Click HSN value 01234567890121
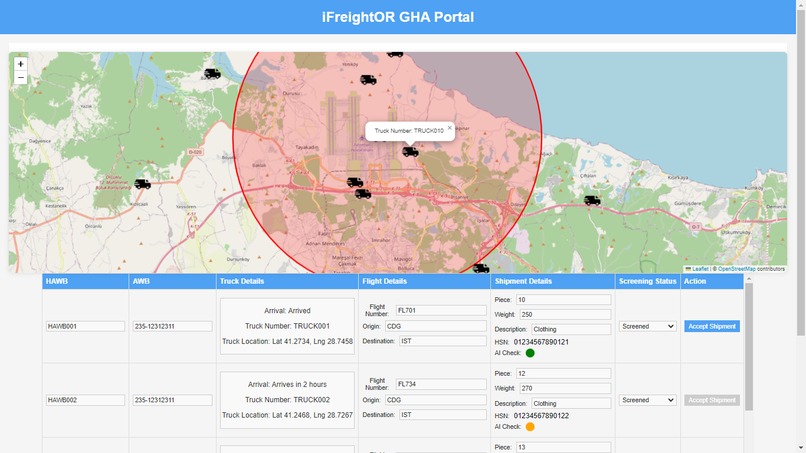 pos(541,342)
